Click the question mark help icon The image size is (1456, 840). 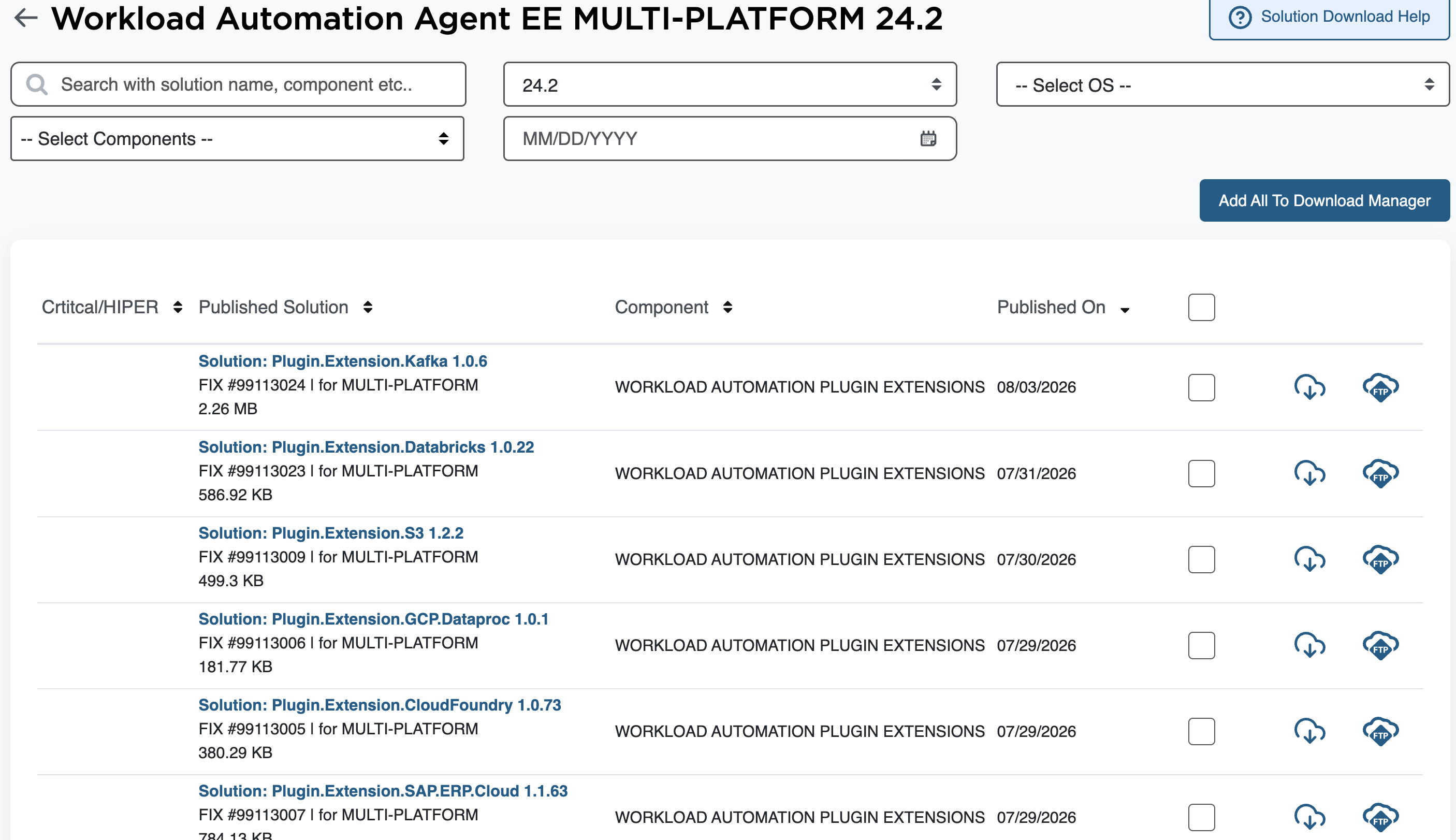[x=1240, y=17]
